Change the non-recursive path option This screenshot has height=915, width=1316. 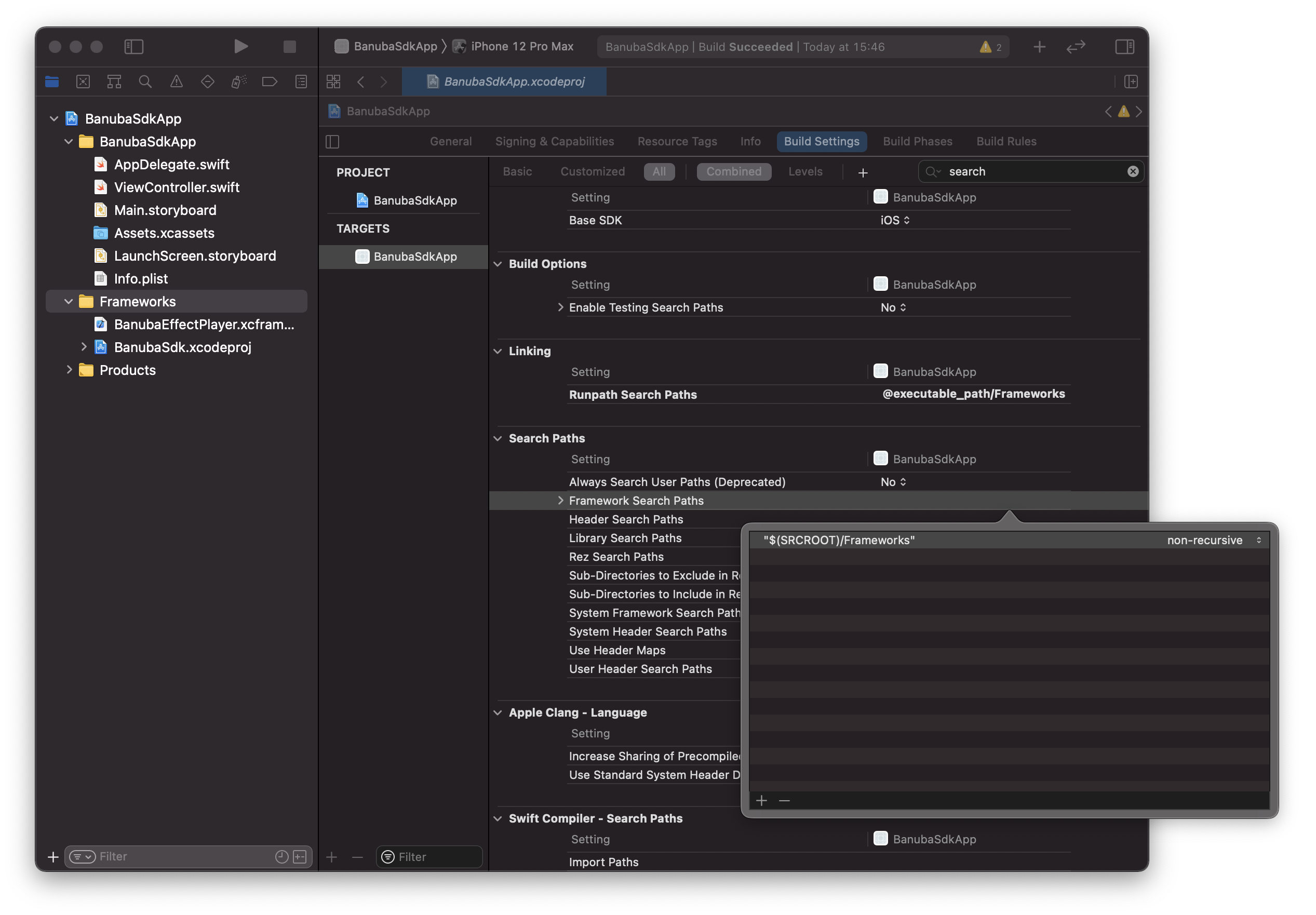pyautogui.click(x=1214, y=540)
